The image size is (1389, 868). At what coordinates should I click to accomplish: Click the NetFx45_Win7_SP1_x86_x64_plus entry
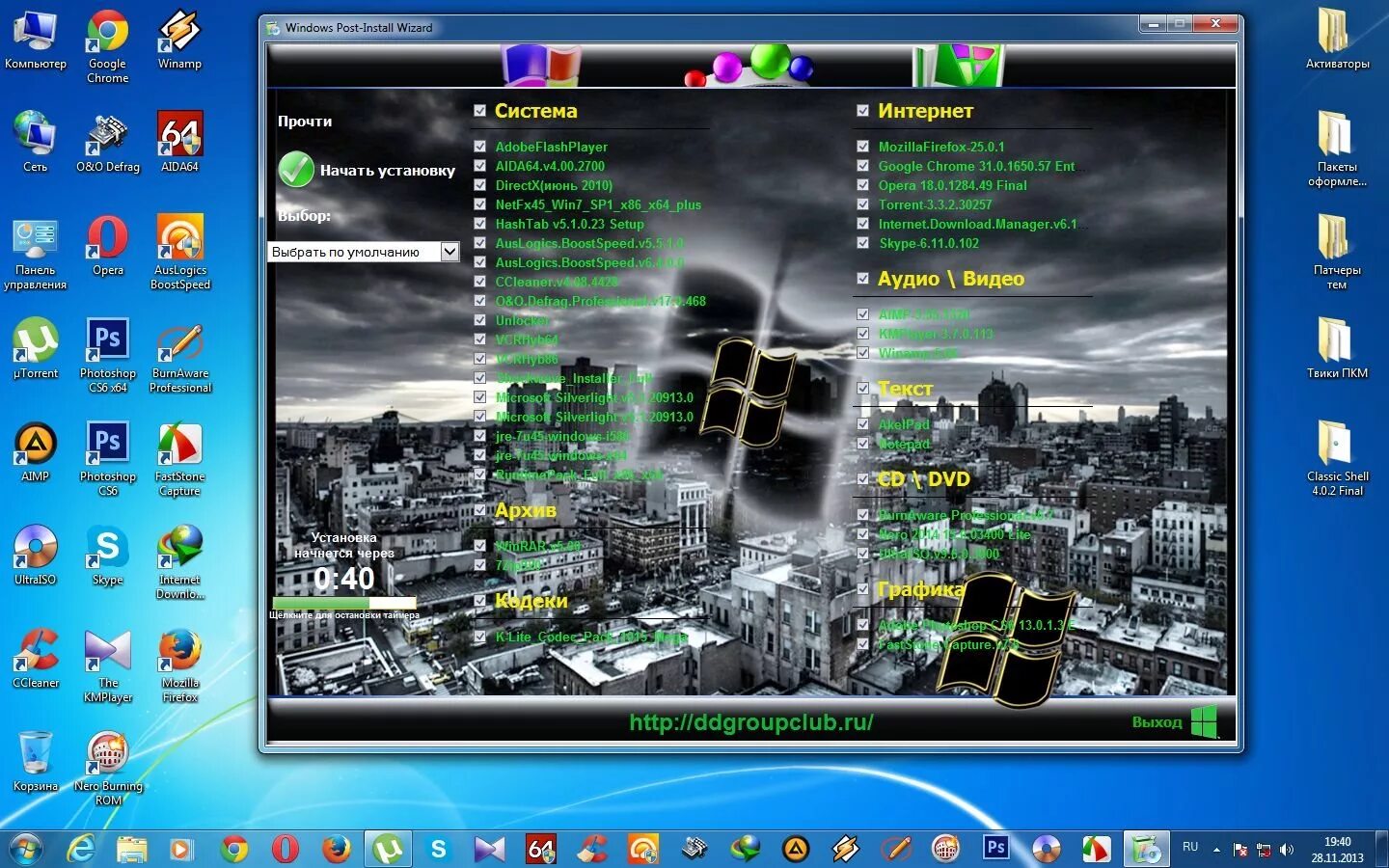(x=598, y=204)
